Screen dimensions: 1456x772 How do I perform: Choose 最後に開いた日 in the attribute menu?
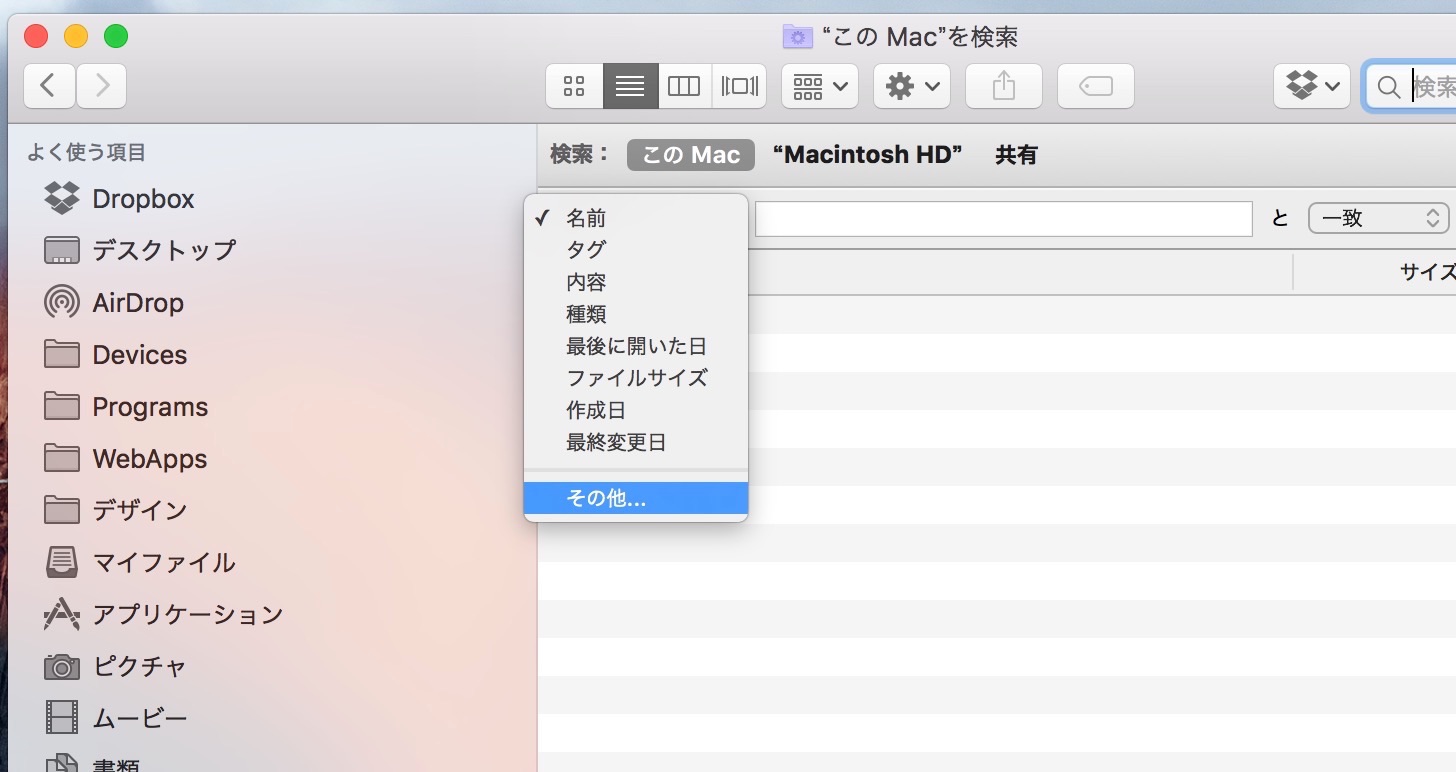pyautogui.click(x=636, y=346)
